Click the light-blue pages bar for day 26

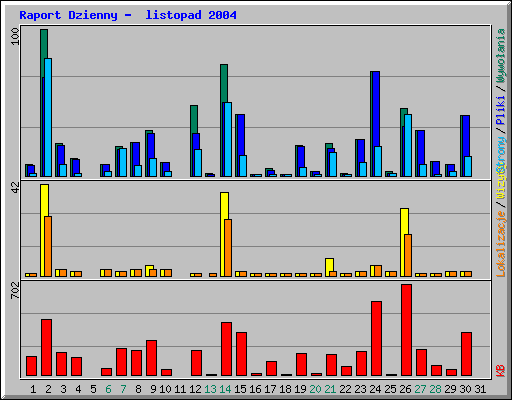[408, 145]
